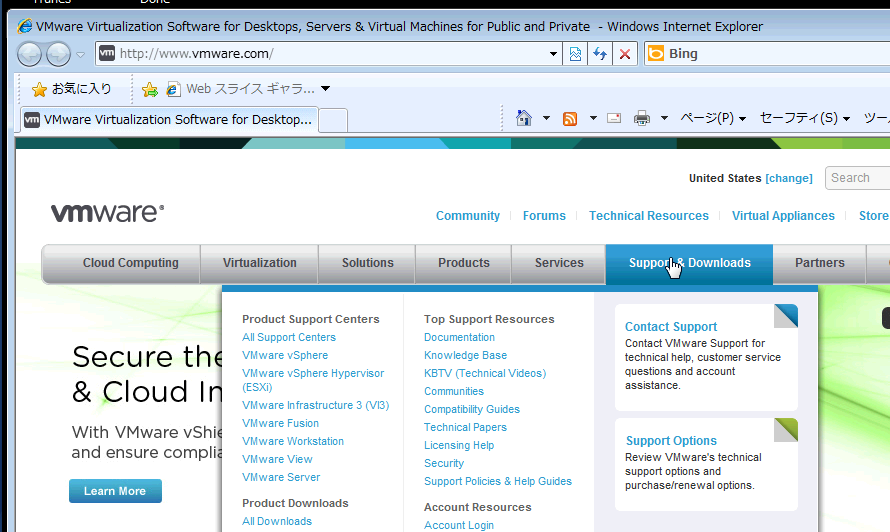The width and height of the screenshot is (890, 532).
Task: Open VMware vSphere Hypervisor (ESXi) link
Action: [x=313, y=380]
